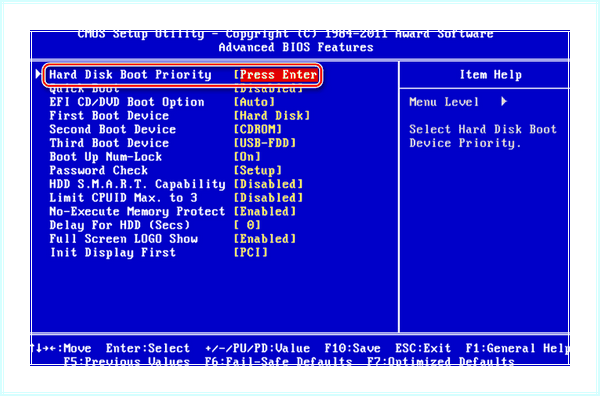This screenshot has height=396, width=600.
Task: Open the [Press Enter] value field
Action: click(276, 75)
